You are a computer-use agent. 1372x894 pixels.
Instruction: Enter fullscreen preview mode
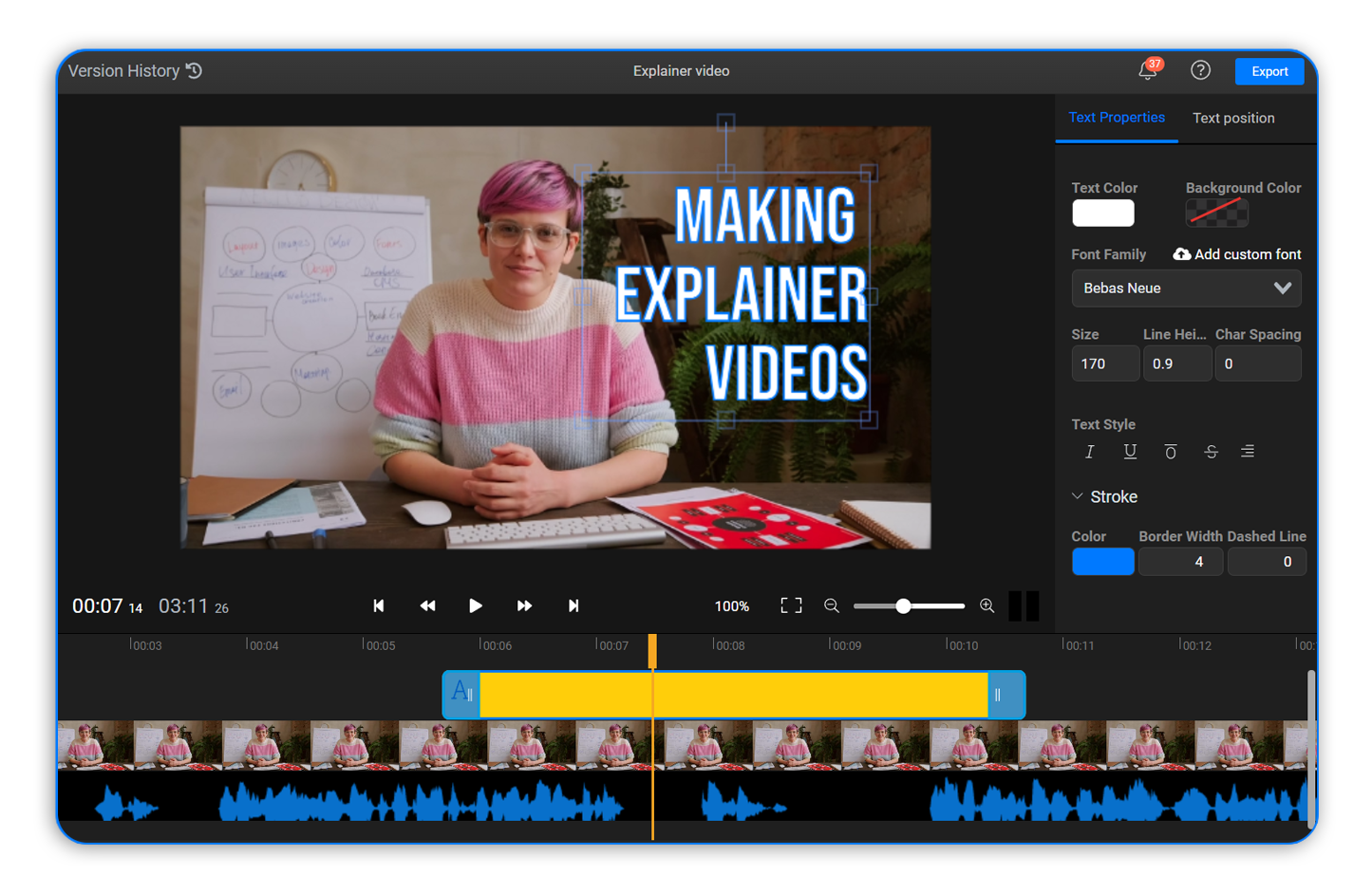coord(791,605)
